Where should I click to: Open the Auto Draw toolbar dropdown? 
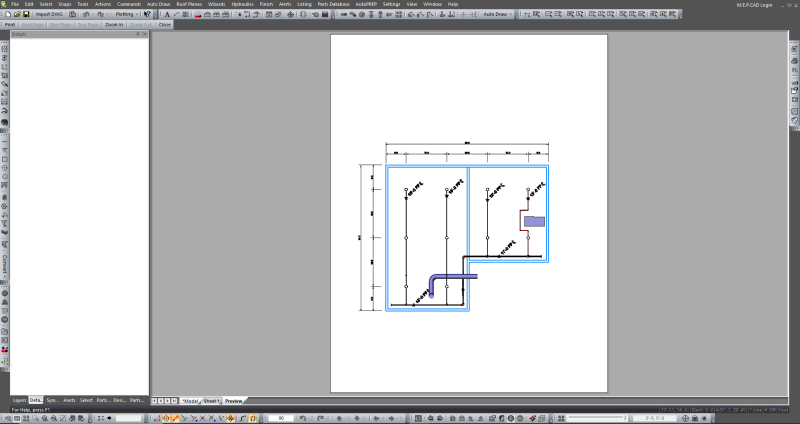click(497, 14)
